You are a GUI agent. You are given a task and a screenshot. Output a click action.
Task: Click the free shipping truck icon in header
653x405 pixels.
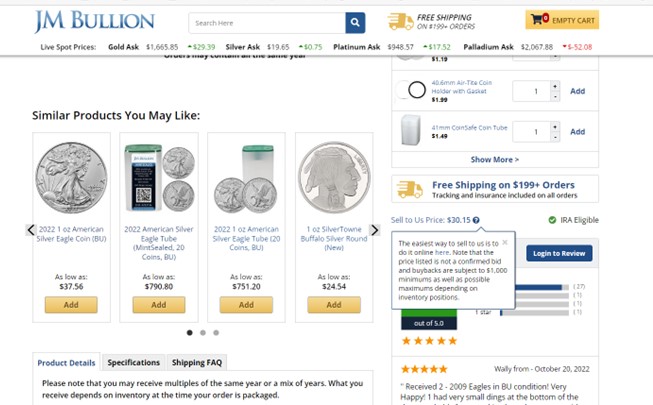(x=400, y=21)
